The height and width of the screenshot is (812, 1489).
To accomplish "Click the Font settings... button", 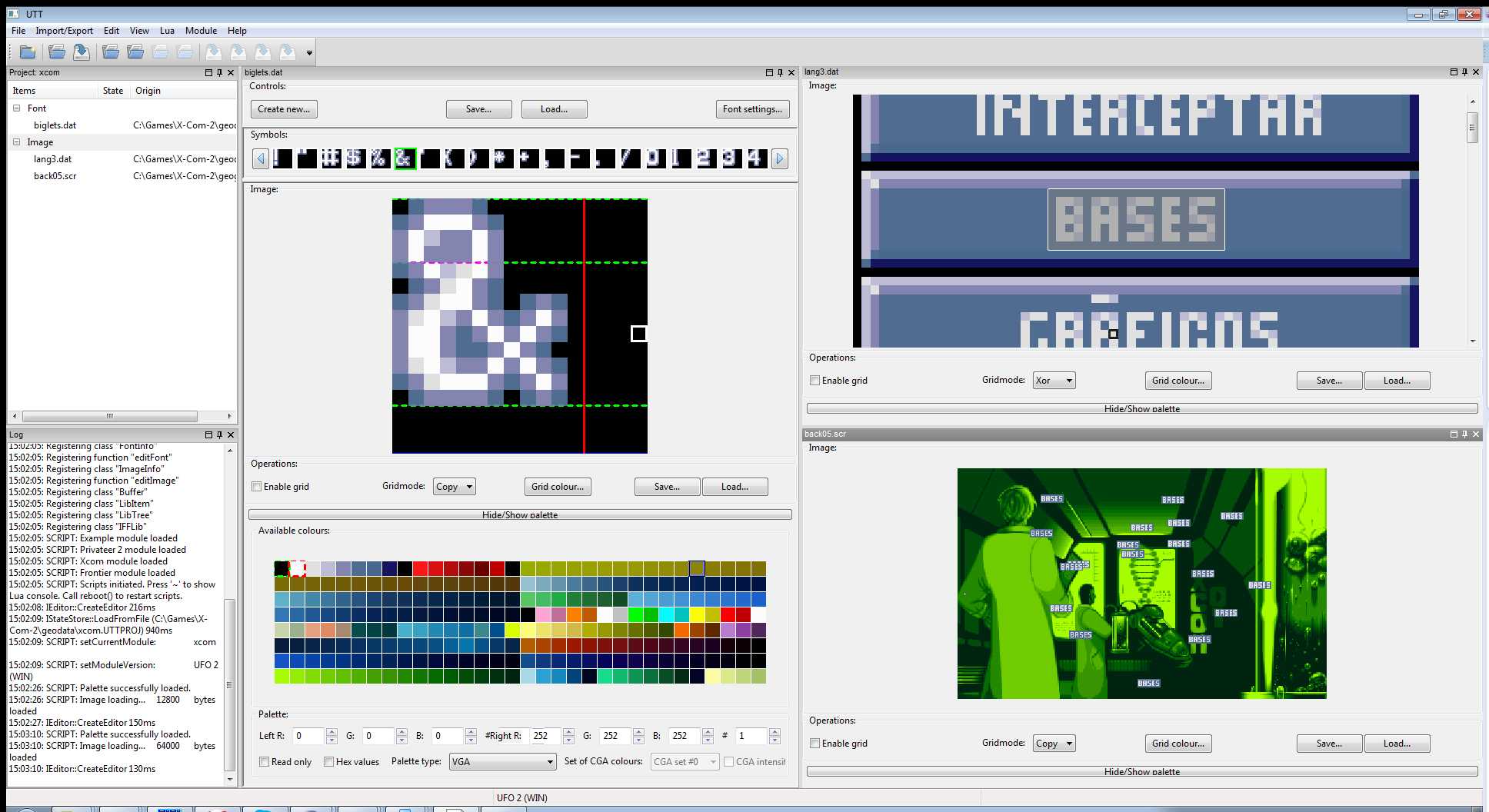I will point(752,109).
